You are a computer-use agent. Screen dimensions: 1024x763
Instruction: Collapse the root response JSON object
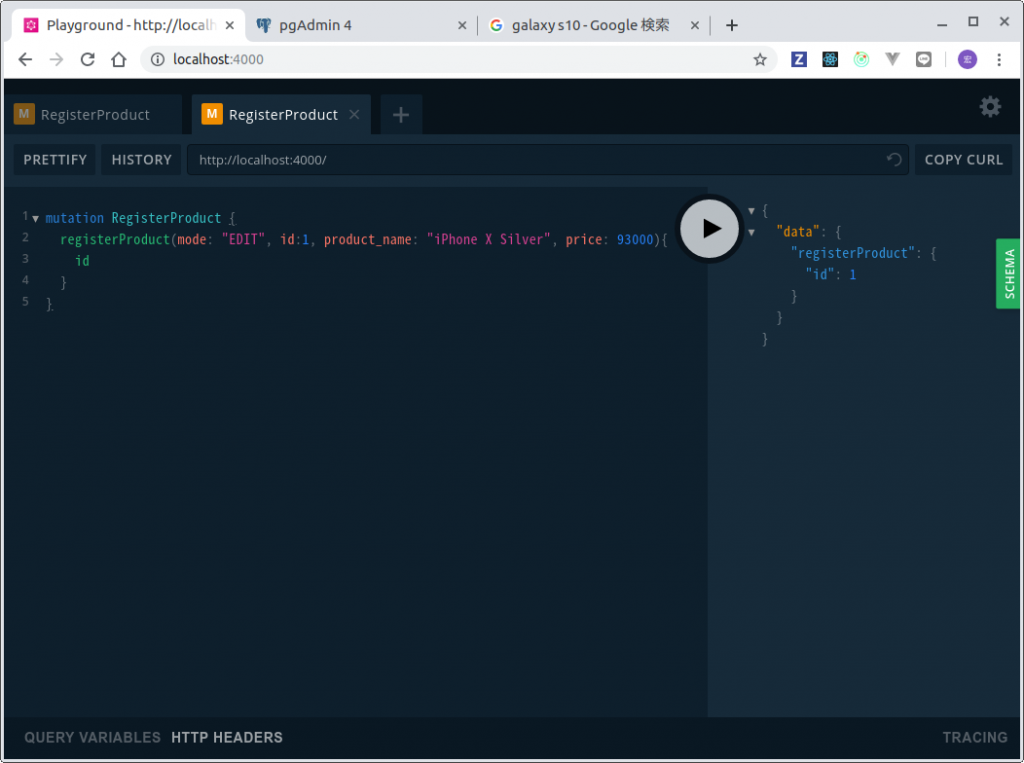point(752,211)
